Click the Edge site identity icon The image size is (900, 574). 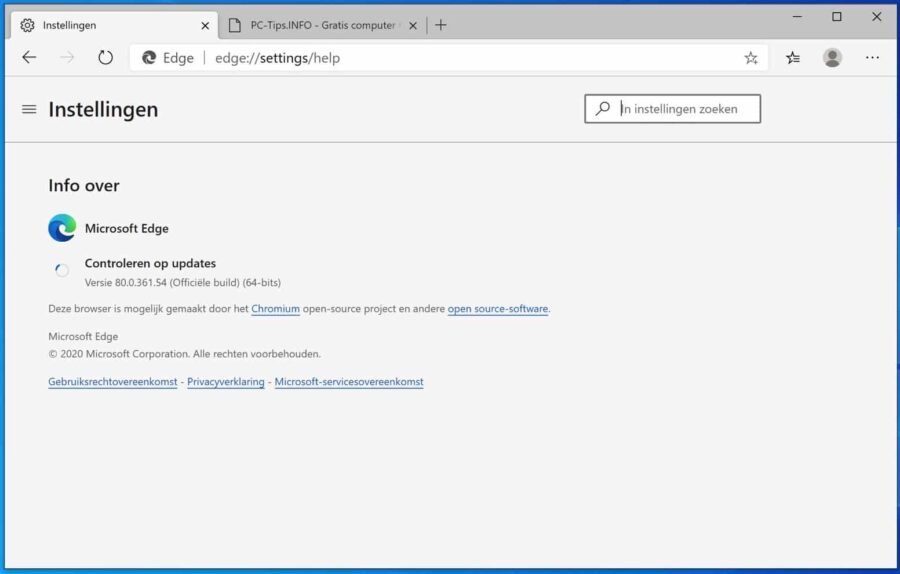tap(149, 58)
